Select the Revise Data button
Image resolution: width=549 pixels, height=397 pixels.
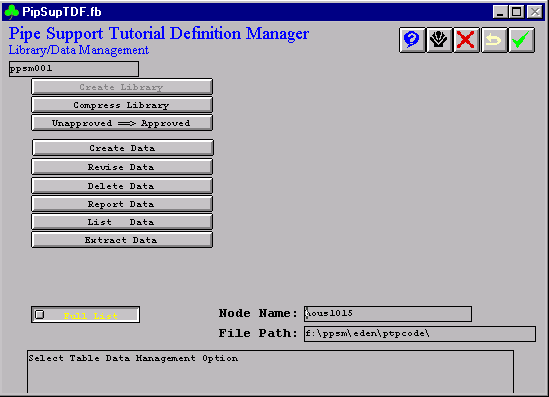[122, 167]
